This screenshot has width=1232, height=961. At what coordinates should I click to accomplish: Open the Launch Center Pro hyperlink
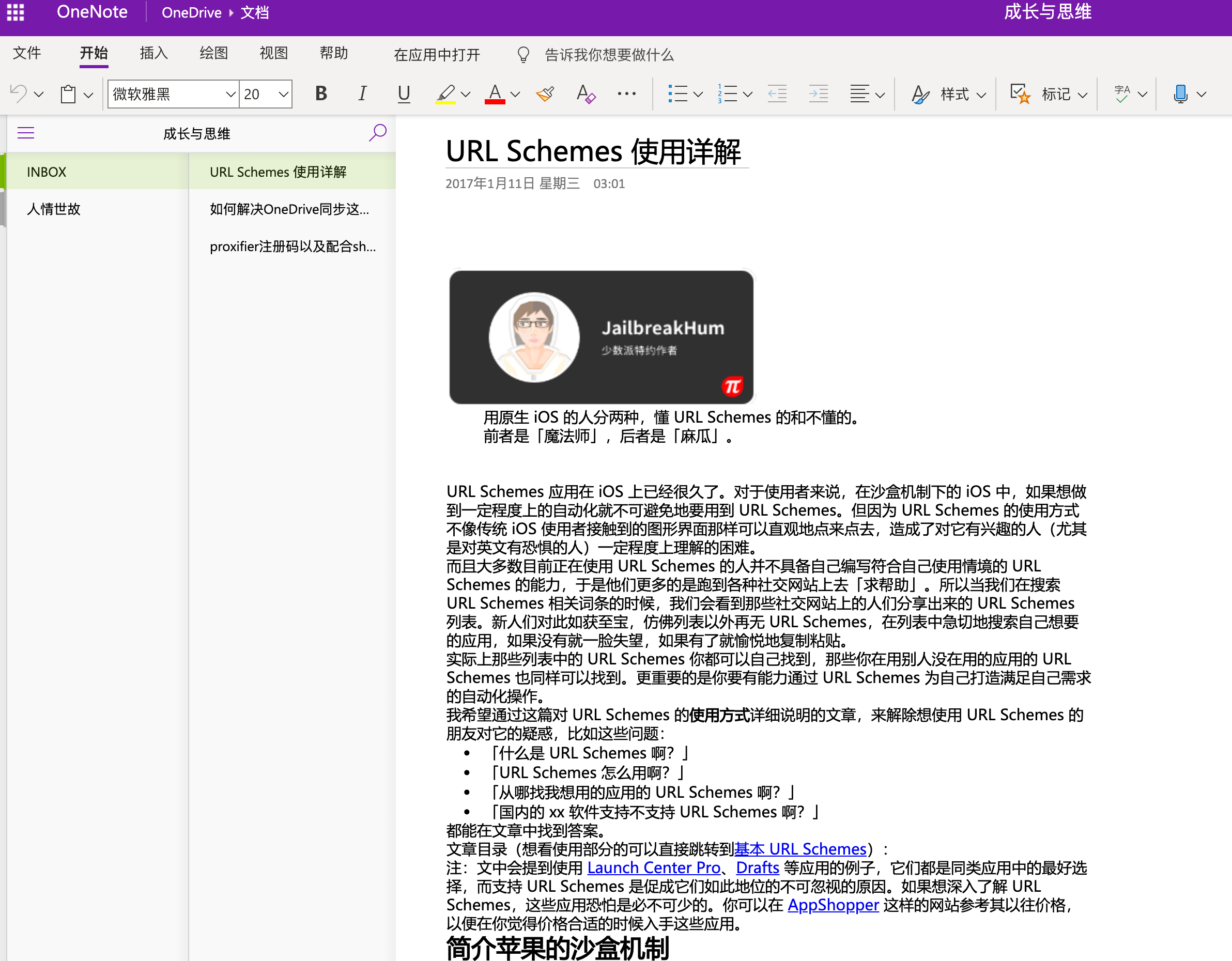pos(653,867)
